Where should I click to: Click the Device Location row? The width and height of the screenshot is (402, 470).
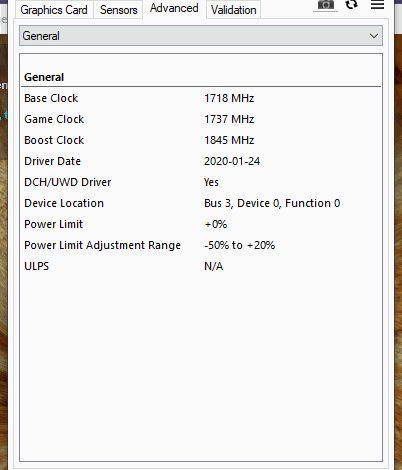tap(201, 203)
